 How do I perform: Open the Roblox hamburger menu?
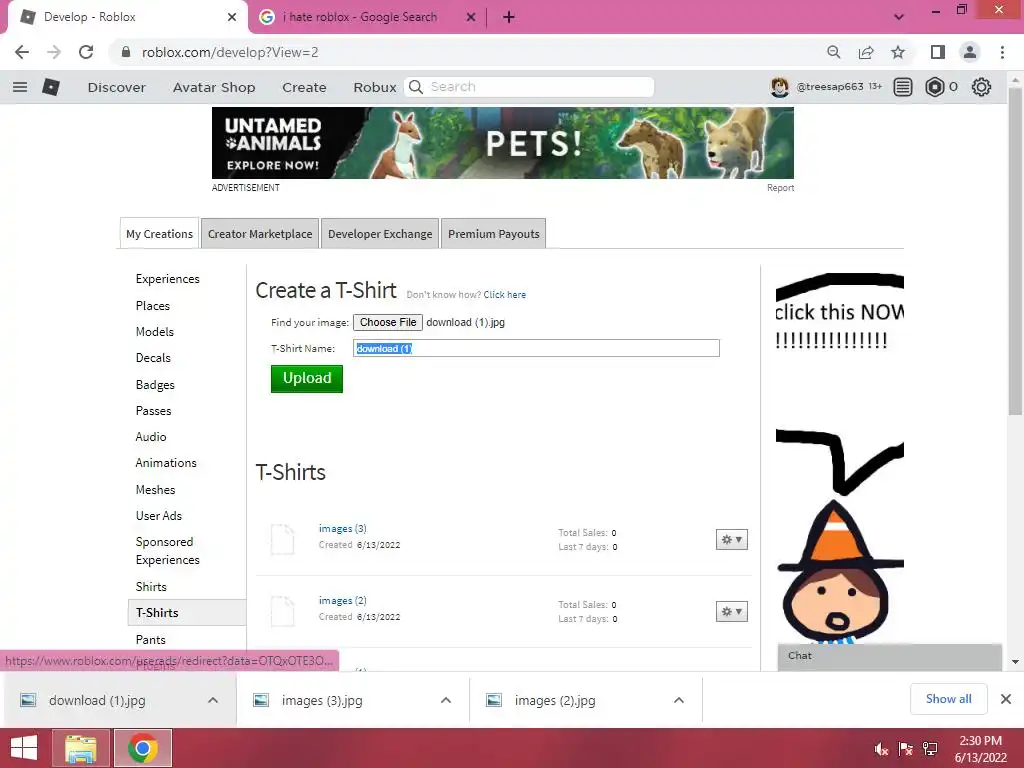pyautogui.click(x=20, y=87)
